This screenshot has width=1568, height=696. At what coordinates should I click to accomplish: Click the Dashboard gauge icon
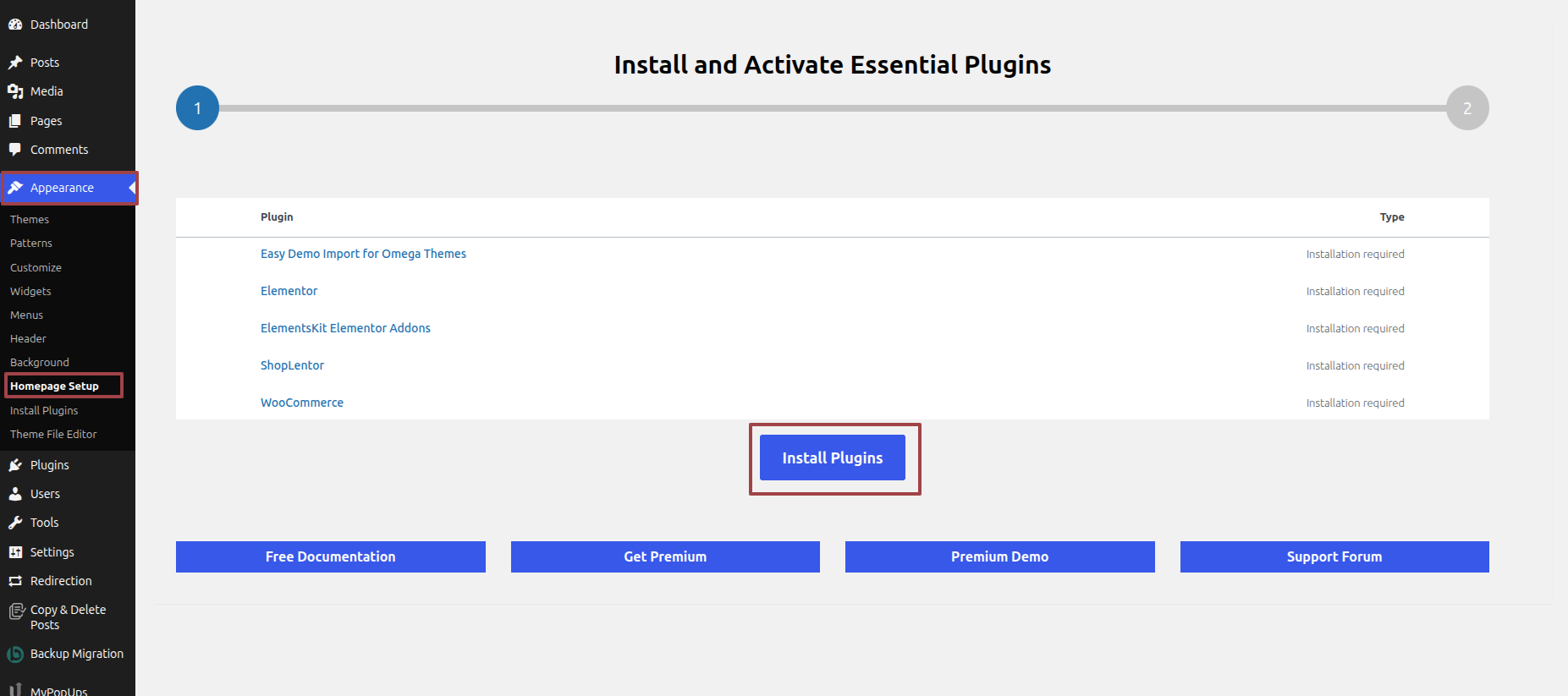15,25
